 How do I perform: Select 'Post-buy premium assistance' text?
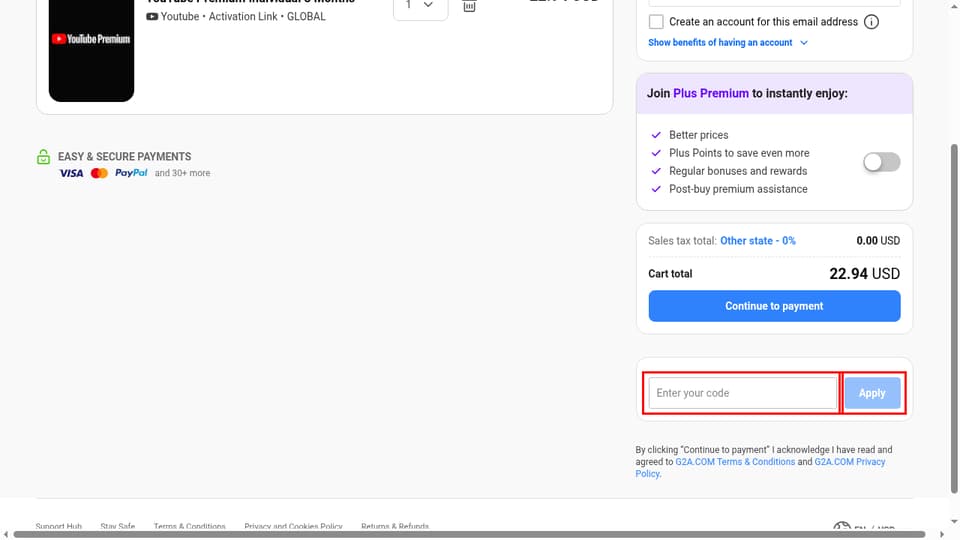[x=738, y=189]
